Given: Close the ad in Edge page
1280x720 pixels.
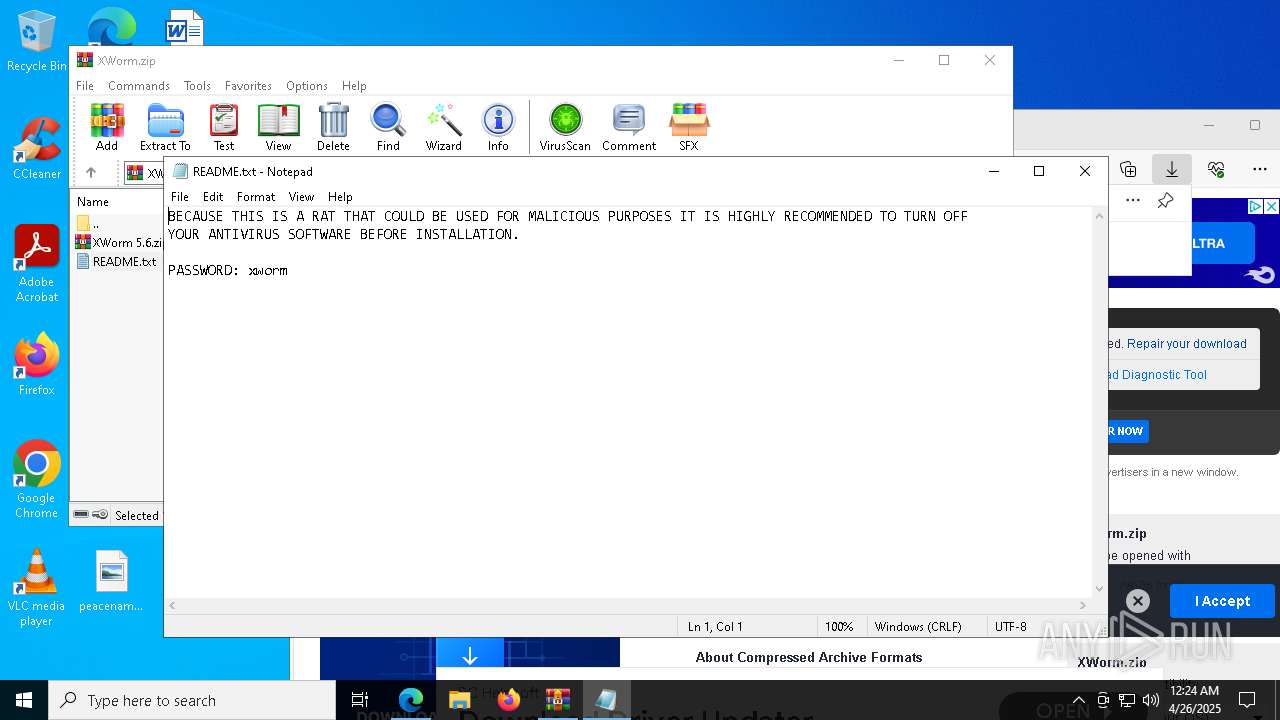Looking at the screenshot, I should [1271, 206].
